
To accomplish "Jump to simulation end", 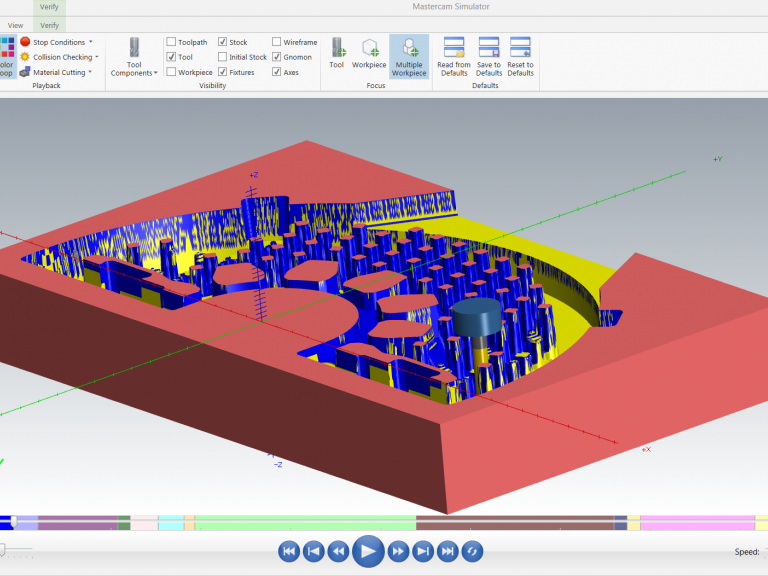I will [447, 552].
